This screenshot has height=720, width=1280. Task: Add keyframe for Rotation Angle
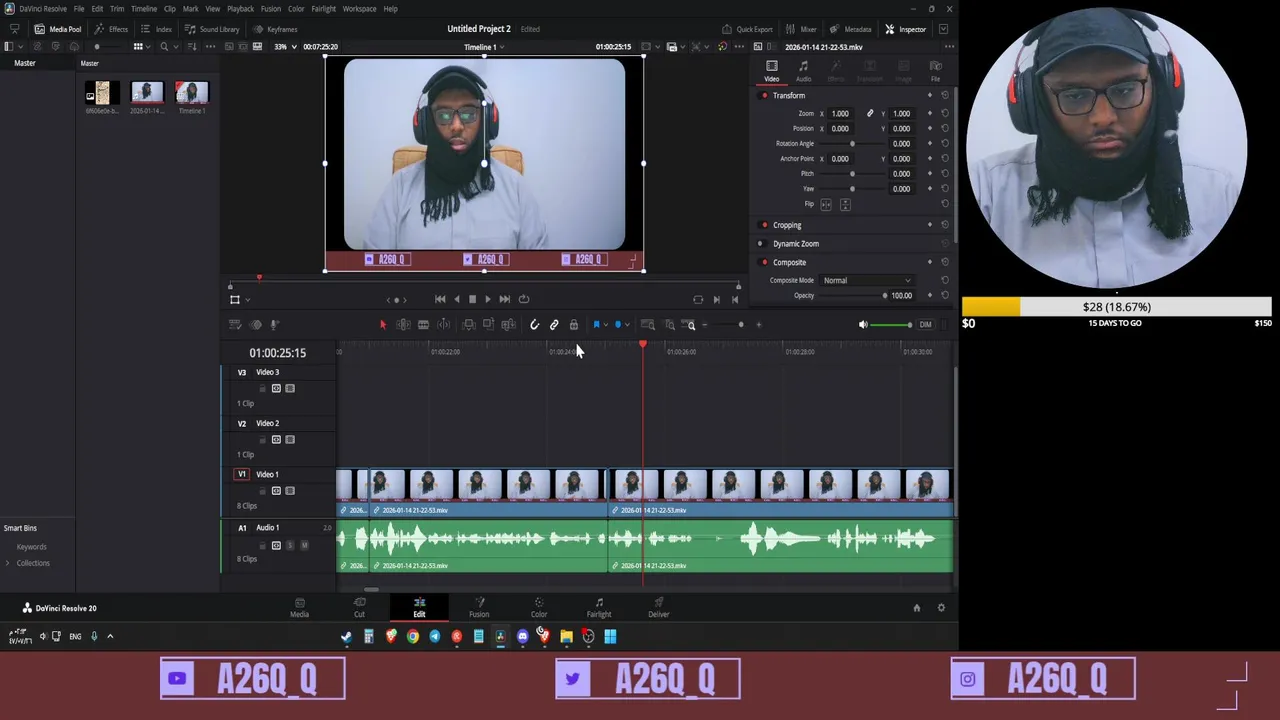[929, 143]
